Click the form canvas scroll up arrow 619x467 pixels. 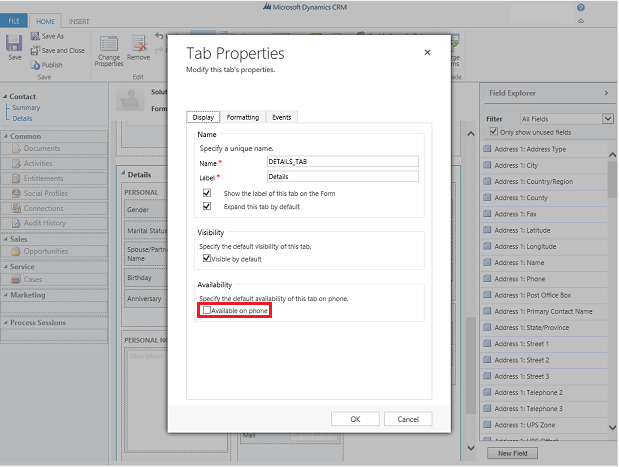tap(471, 134)
